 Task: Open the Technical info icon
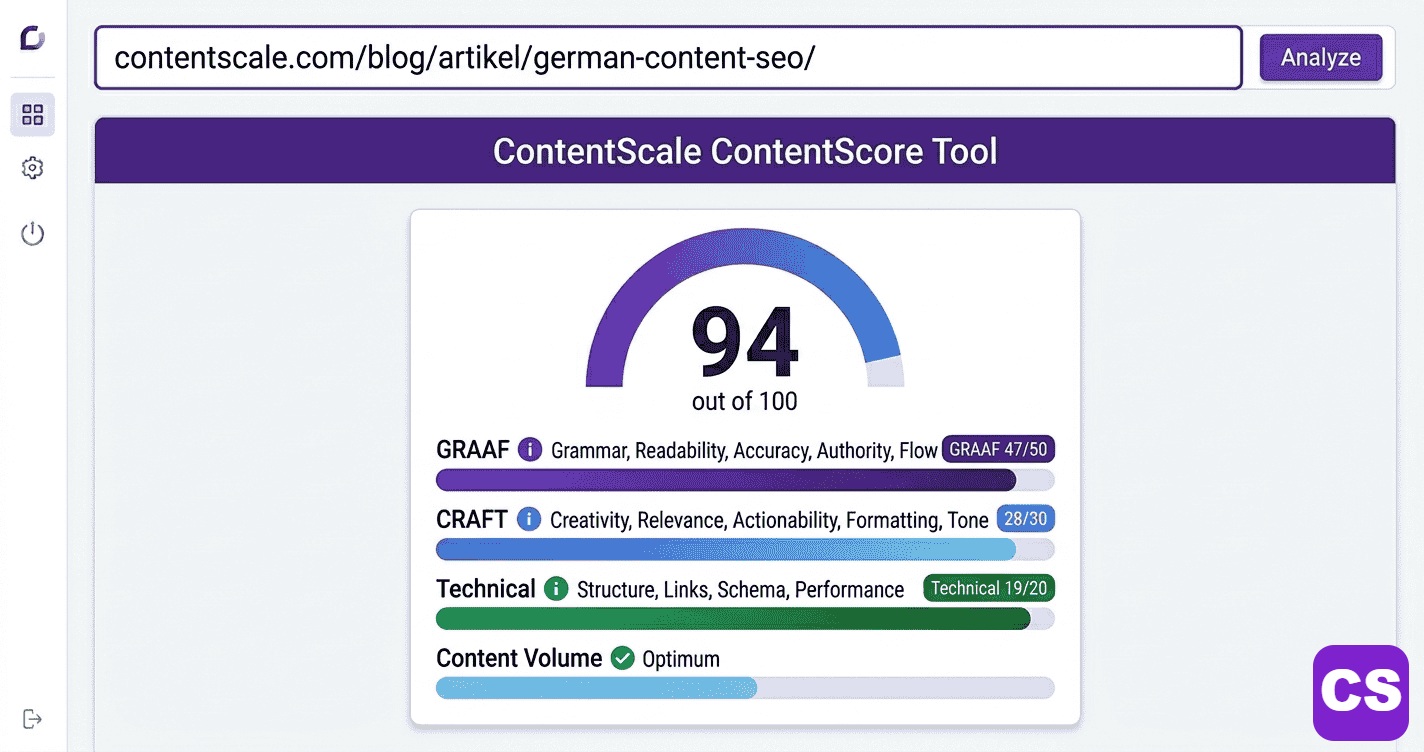click(x=557, y=589)
